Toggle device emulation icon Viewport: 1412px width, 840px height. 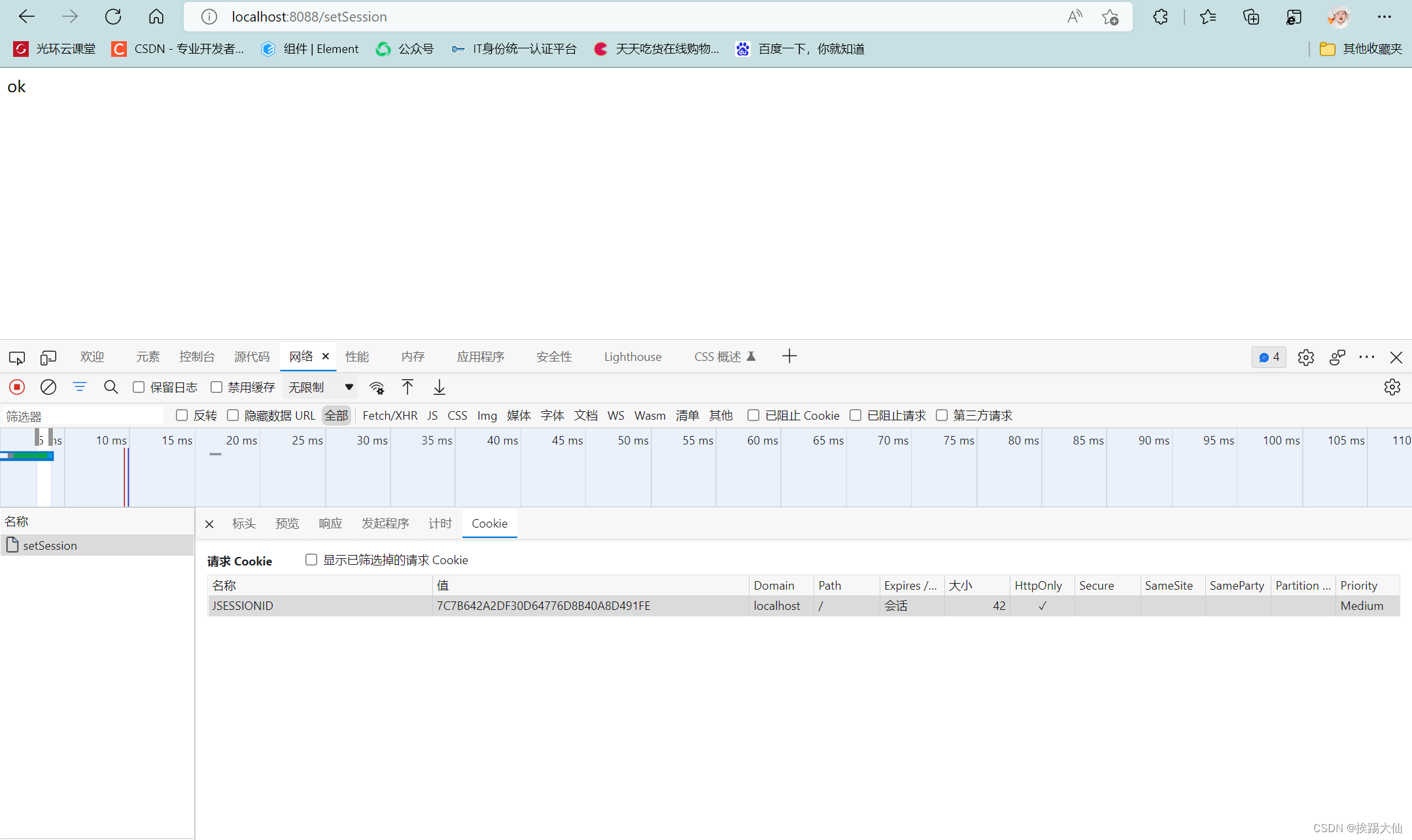coord(48,357)
